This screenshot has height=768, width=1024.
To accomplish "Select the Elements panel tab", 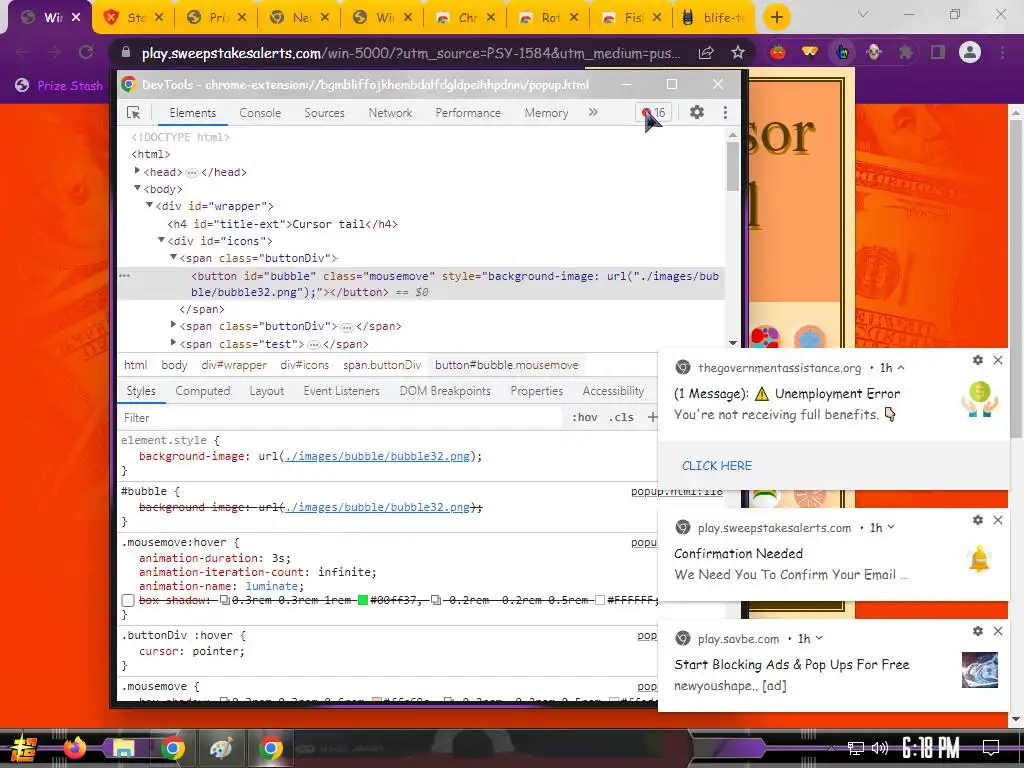I will click(193, 113).
